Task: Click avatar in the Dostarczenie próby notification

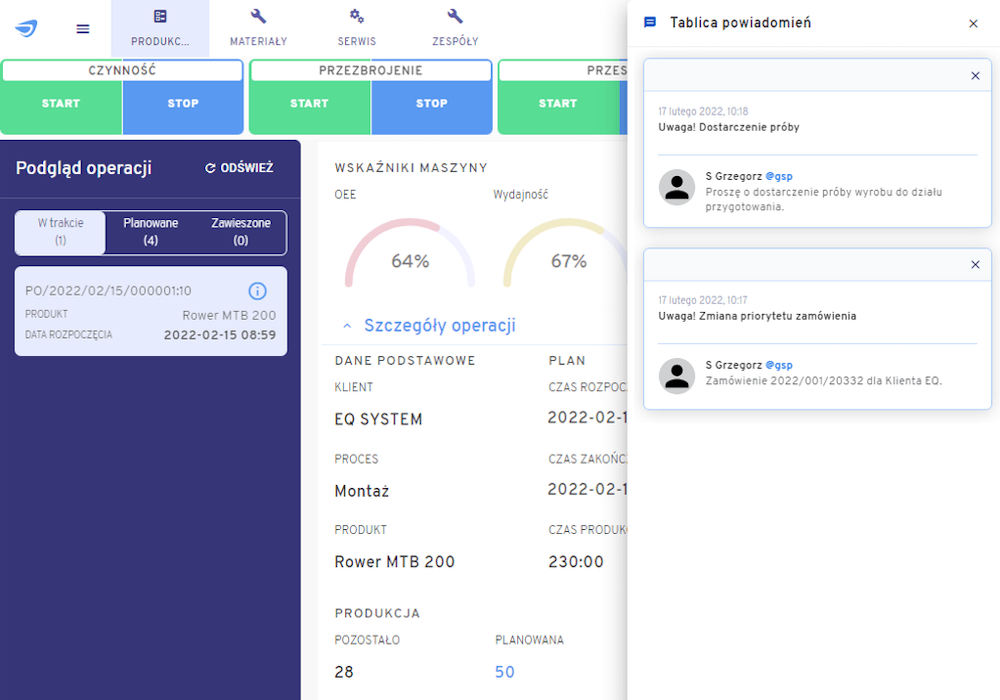Action: pyautogui.click(x=677, y=187)
